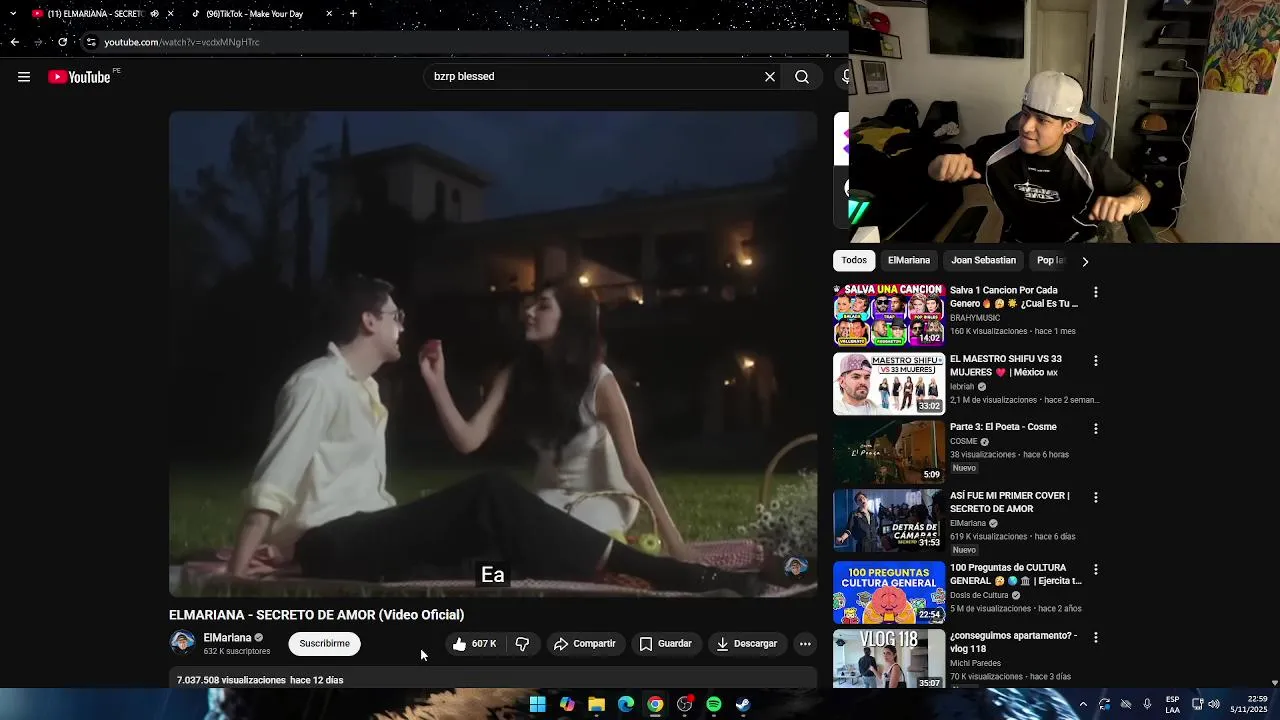The height and width of the screenshot is (720, 1280).
Task: Open ElMariana channel avatar below video
Action: pyautogui.click(x=182, y=642)
